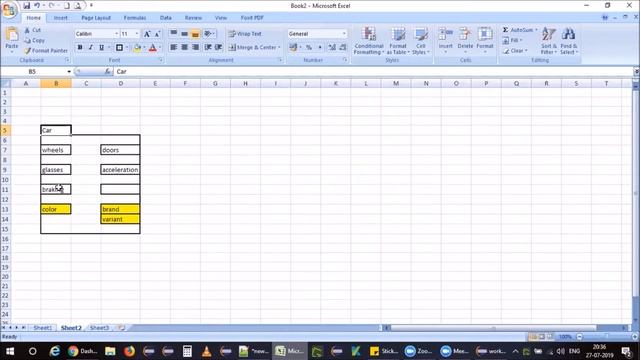Toggle middle vertical alignment
The width and height of the screenshot is (640, 360).
(x=184, y=33)
